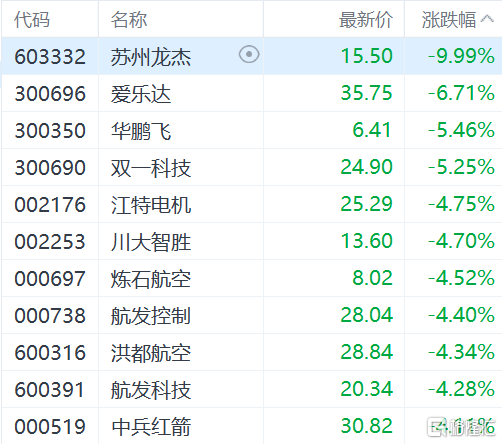Click the 名称 column header
Screen dimensions: 502x444
point(129,20)
